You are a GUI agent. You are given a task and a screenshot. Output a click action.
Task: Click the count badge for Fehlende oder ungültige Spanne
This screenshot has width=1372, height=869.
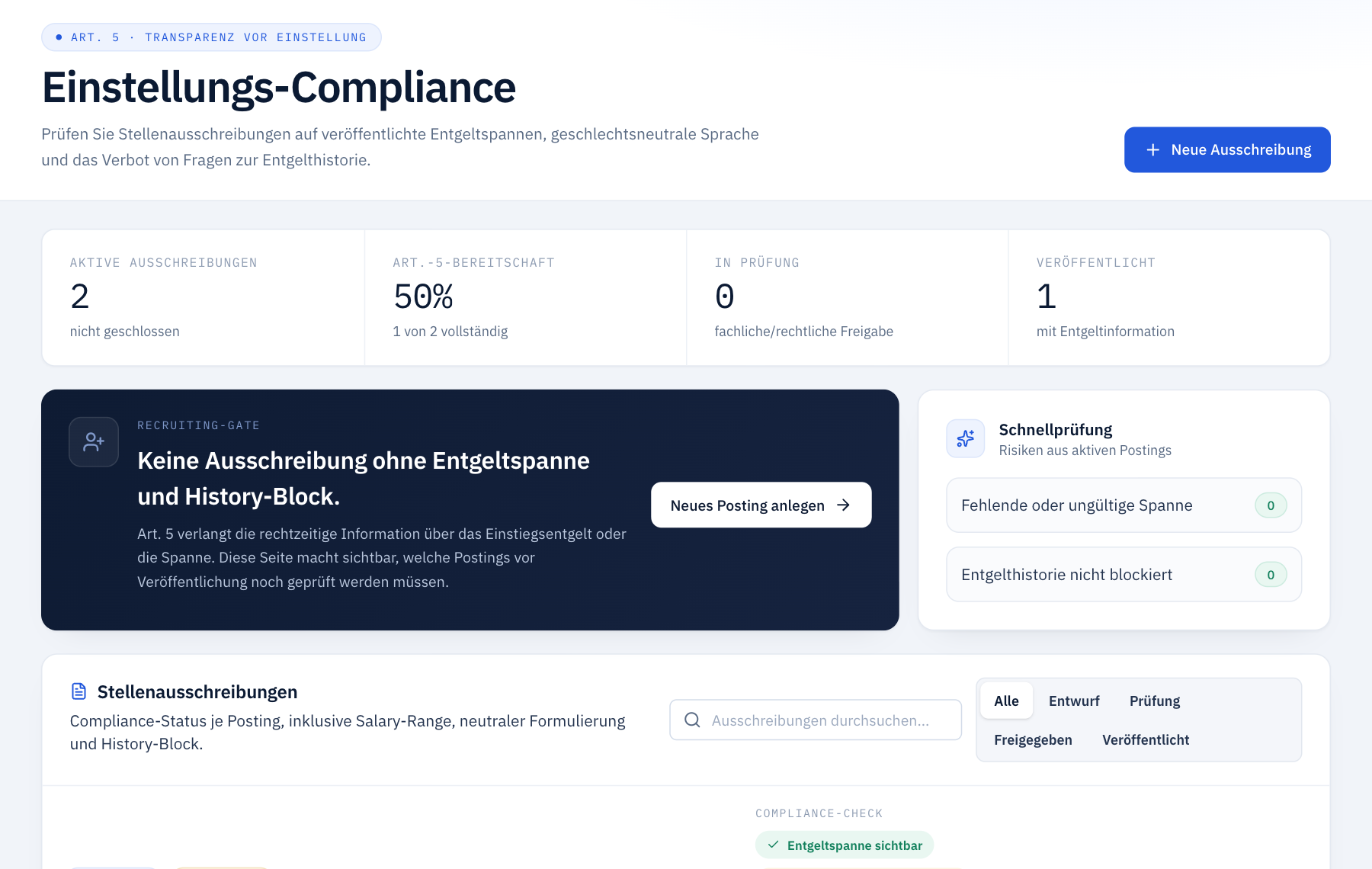1271,505
